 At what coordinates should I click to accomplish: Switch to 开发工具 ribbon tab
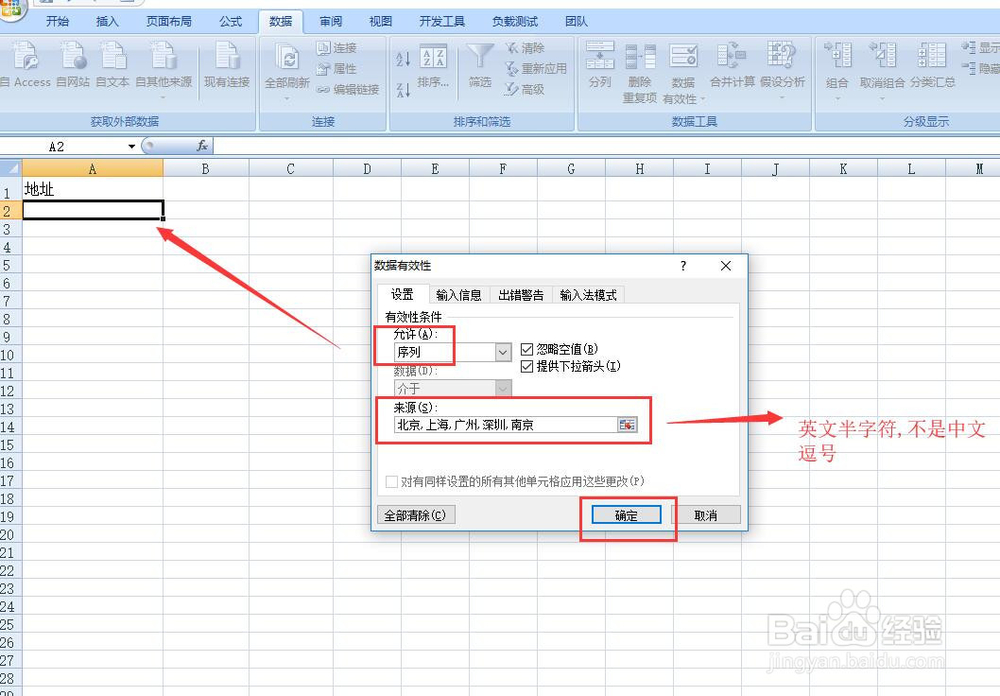coord(442,22)
